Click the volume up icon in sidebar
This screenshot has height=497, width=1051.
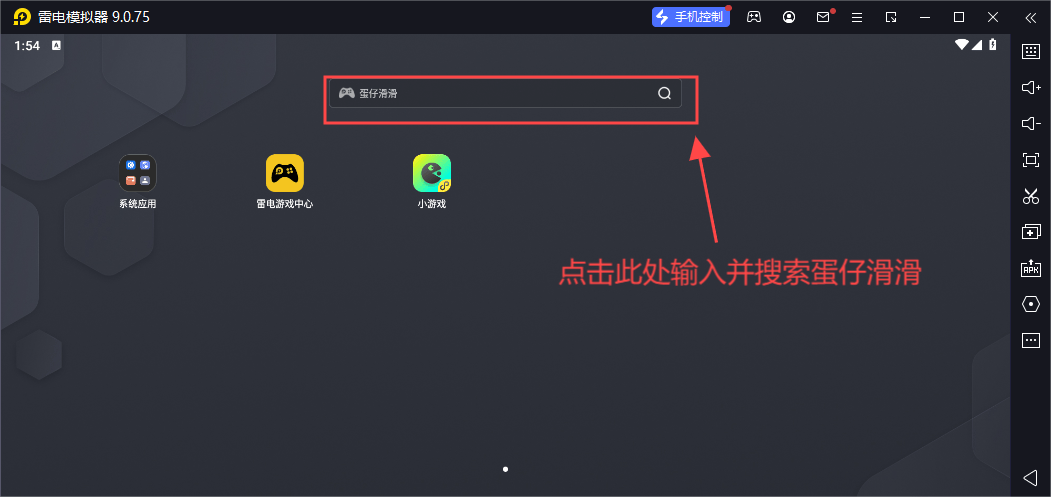[x=1031, y=87]
